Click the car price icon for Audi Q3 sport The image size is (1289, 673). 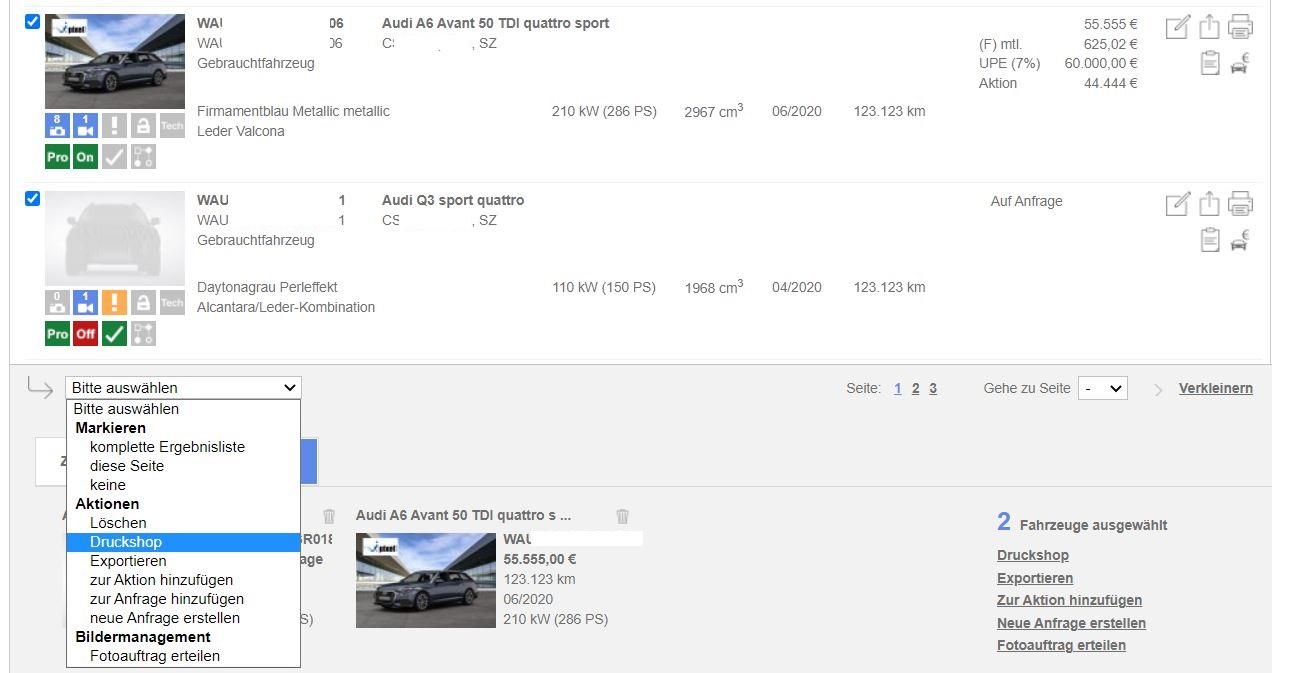pos(1240,242)
